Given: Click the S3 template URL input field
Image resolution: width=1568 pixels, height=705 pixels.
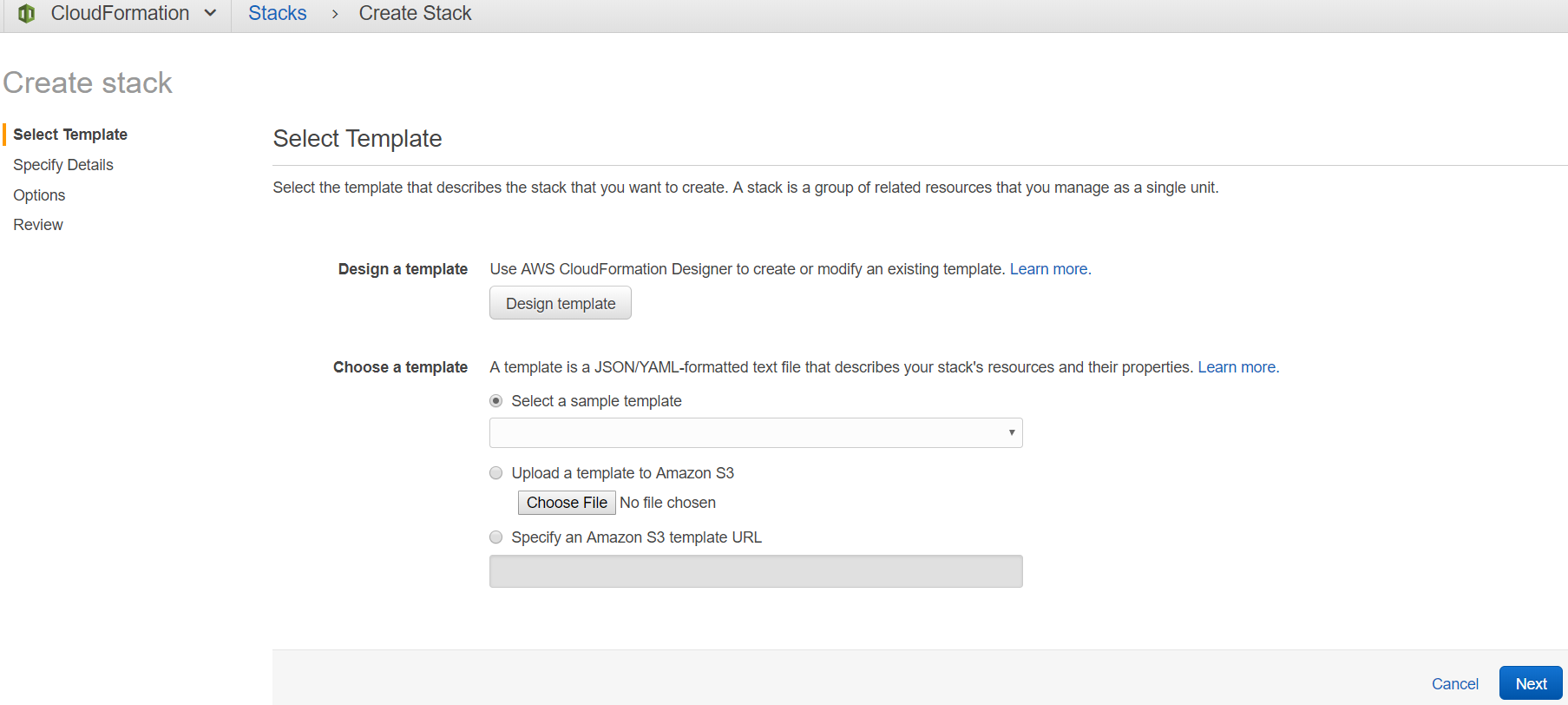Looking at the screenshot, I should click(x=756, y=571).
